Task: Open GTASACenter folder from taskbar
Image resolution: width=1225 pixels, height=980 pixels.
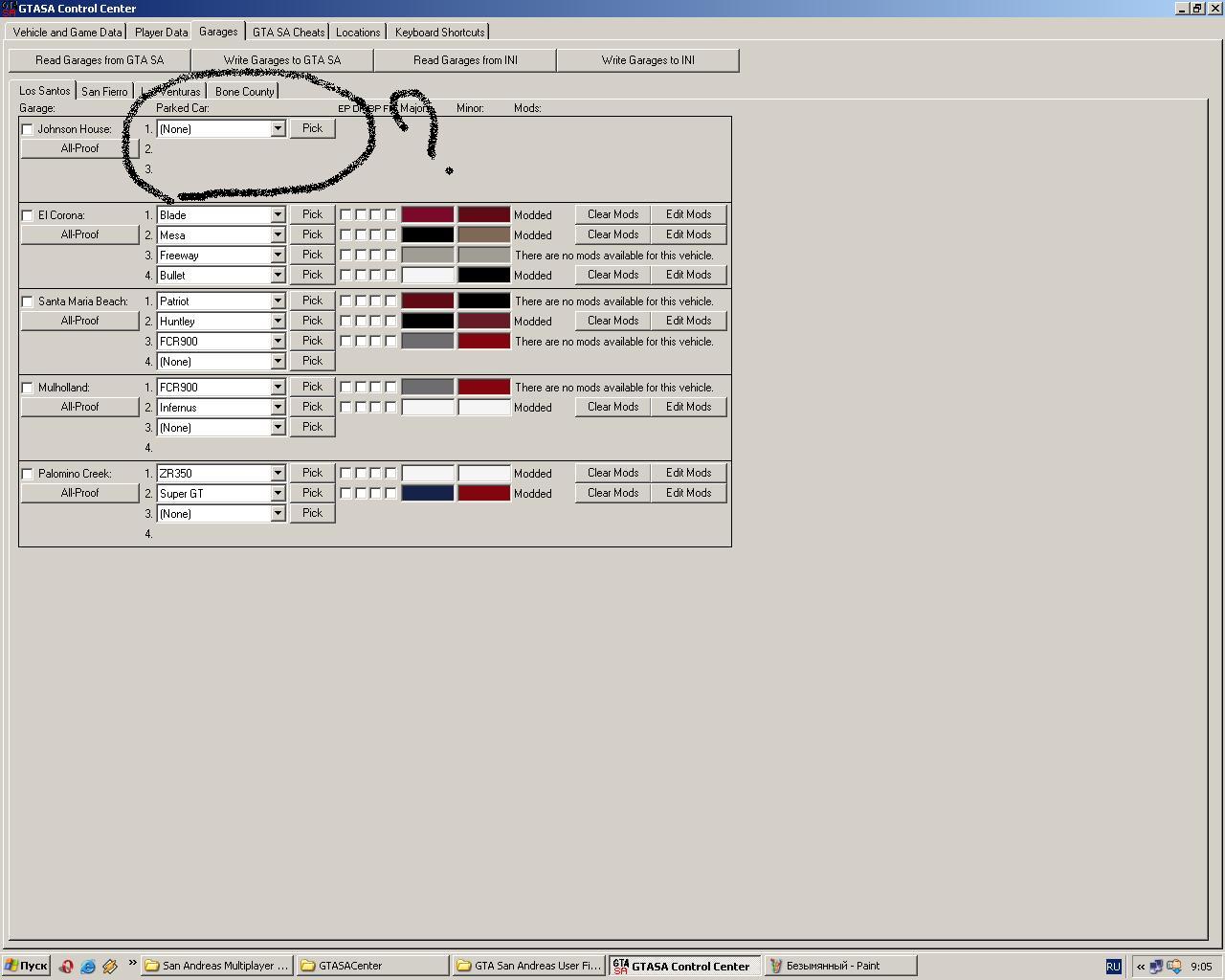Action: pyautogui.click(x=371, y=966)
